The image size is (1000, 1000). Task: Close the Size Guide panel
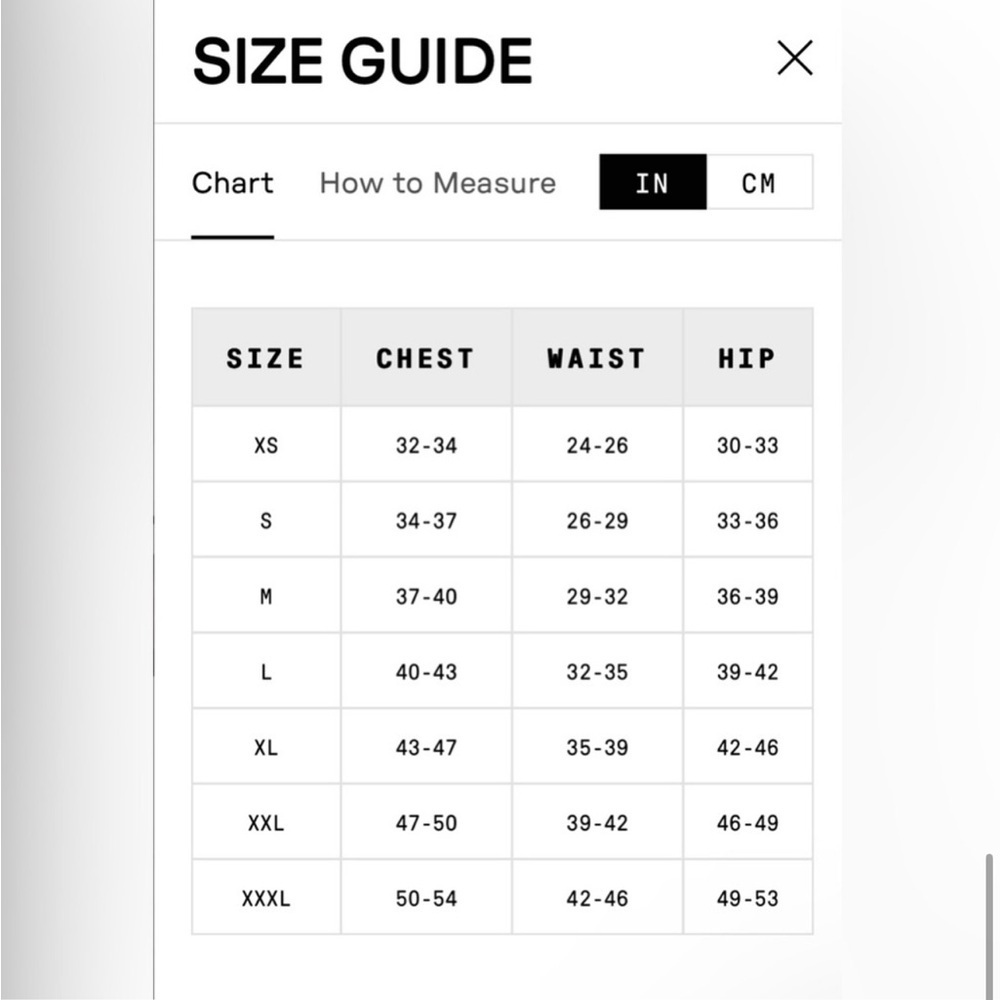click(x=795, y=58)
